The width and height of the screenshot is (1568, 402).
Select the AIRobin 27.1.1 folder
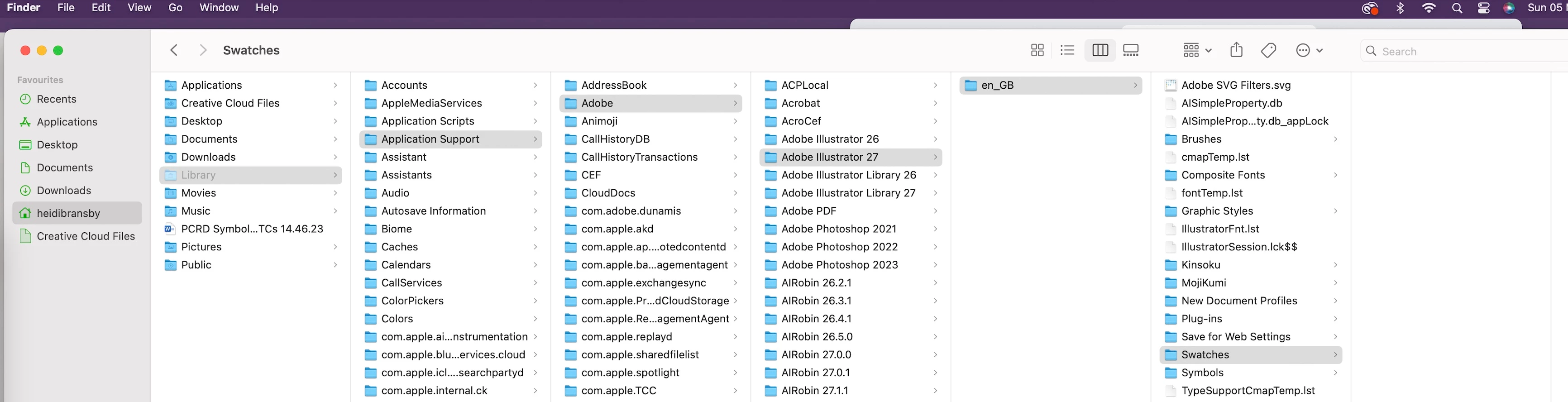851,390
